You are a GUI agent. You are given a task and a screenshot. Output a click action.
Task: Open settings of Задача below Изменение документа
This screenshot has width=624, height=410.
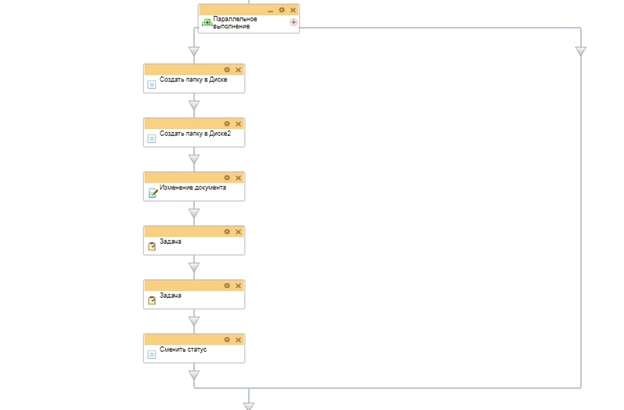[227, 232]
